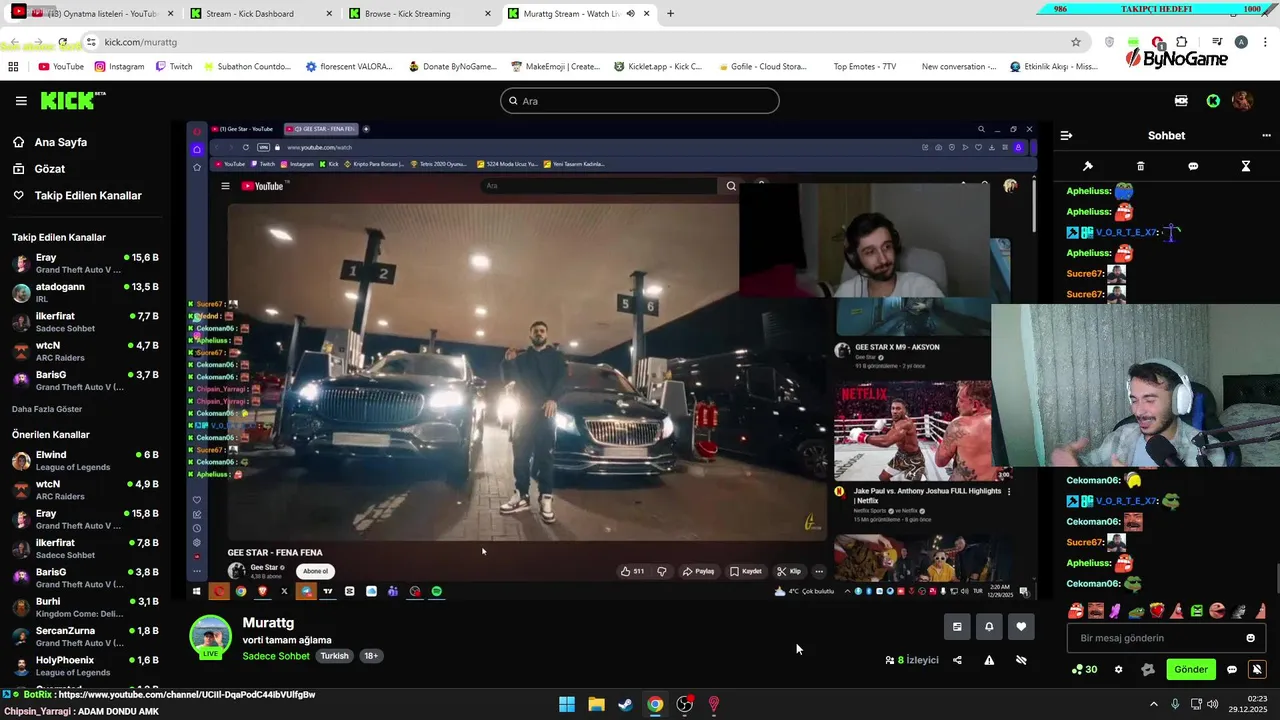Open Burhi recommended channel
Screen dimensions: 1280x720
[x=85, y=608]
